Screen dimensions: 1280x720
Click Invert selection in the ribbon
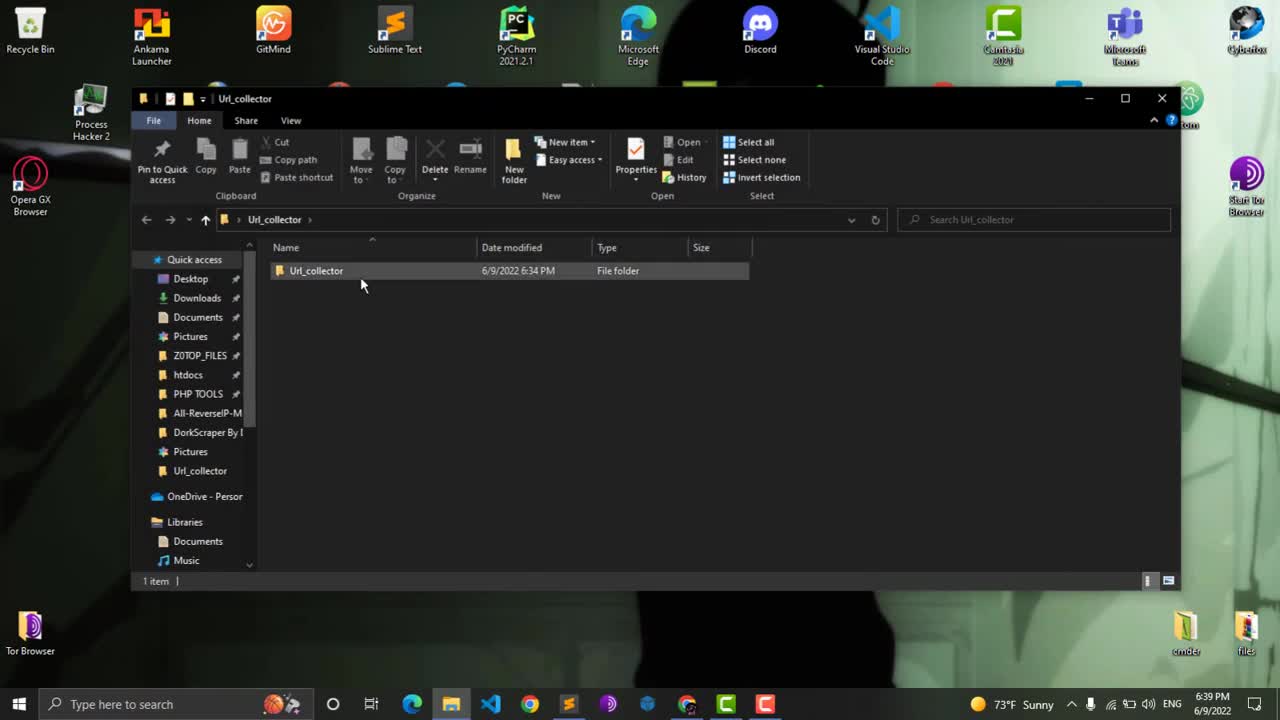coord(762,177)
